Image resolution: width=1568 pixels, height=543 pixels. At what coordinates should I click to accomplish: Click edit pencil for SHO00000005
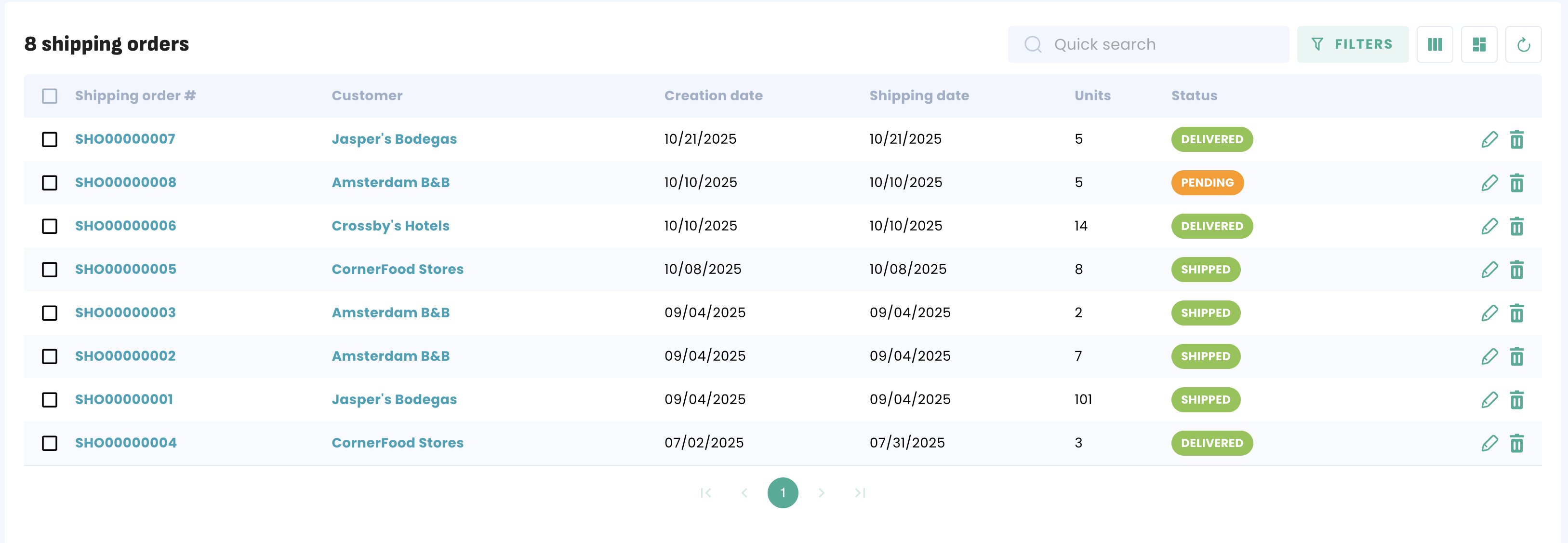tap(1489, 270)
